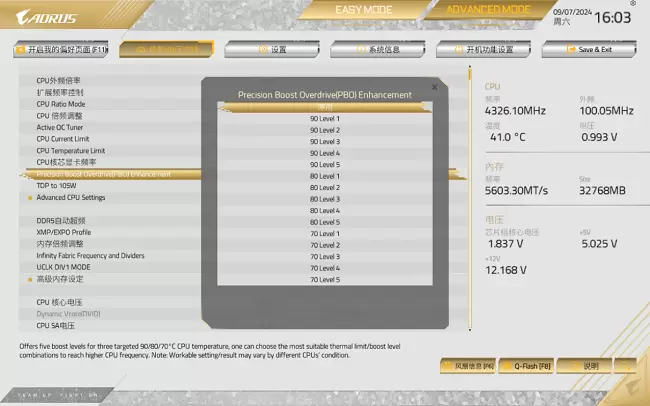This screenshot has height=406, width=650.
Task: Select 禁用 (disabled) at popup top
Action: [x=325, y=106]
